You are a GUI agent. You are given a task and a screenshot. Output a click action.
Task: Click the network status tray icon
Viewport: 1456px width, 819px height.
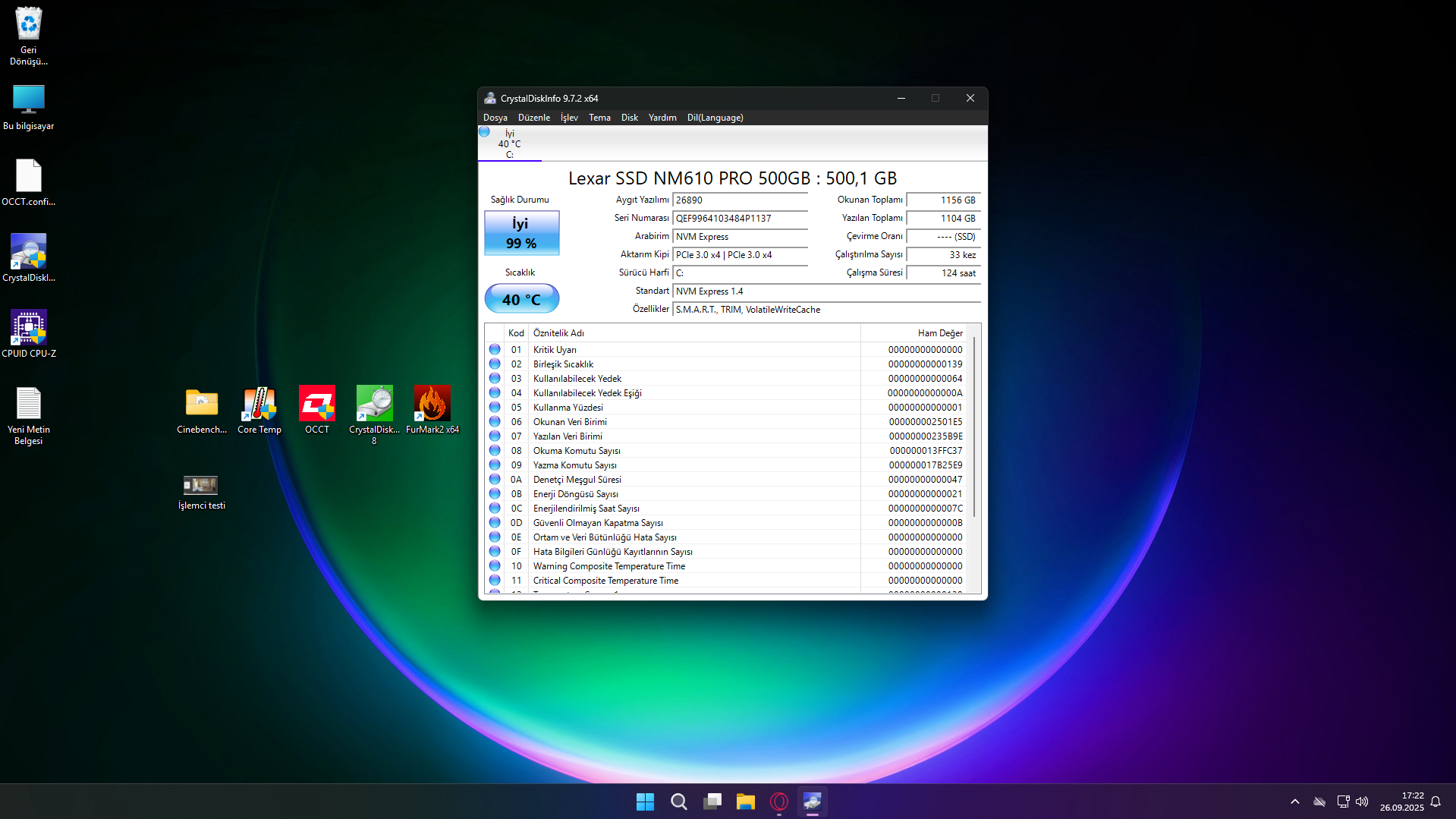pos(1343,802)
